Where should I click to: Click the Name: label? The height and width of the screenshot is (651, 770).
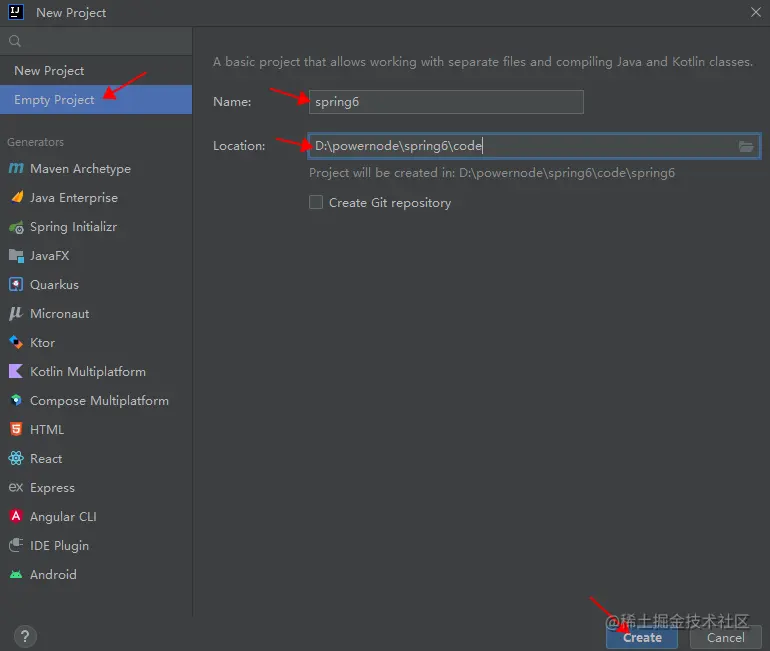(x=232, y=102)
